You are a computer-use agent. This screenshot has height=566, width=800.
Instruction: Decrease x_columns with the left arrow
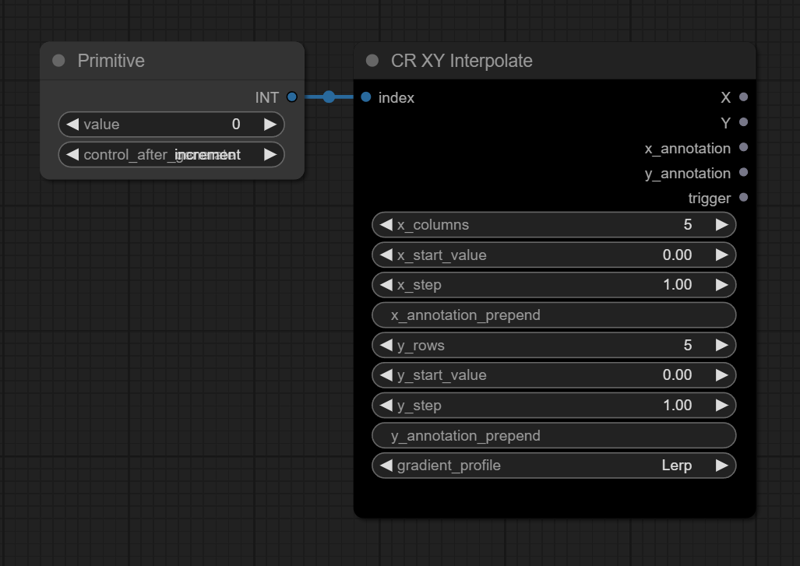coord(386,225)
